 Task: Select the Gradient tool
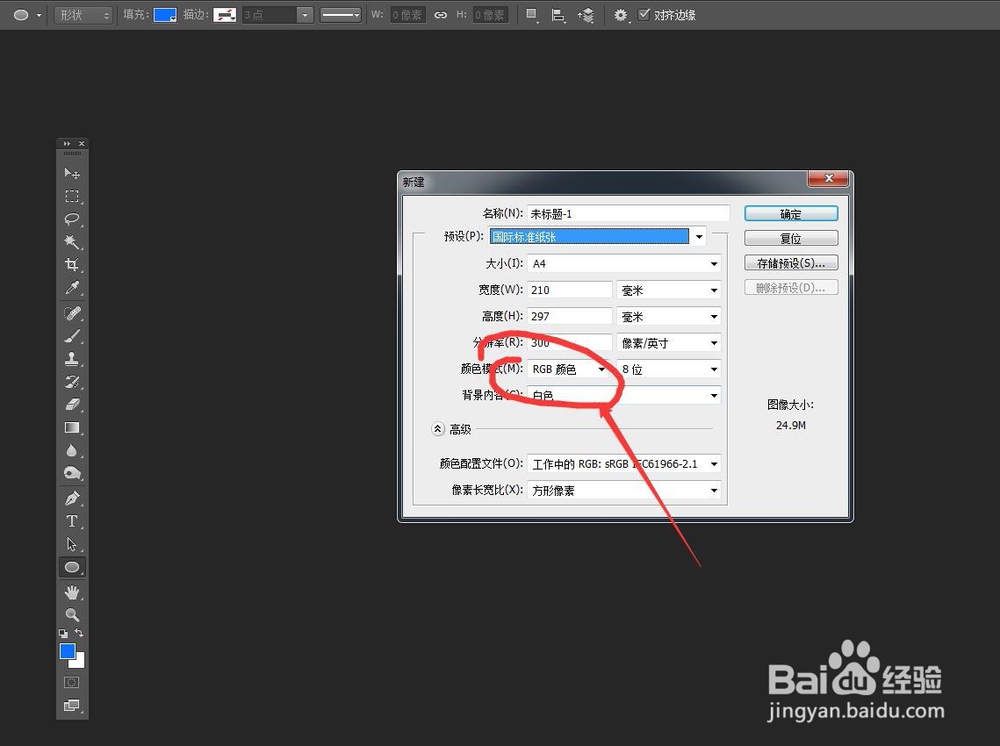pyautogui.click(x=72, y=428)
